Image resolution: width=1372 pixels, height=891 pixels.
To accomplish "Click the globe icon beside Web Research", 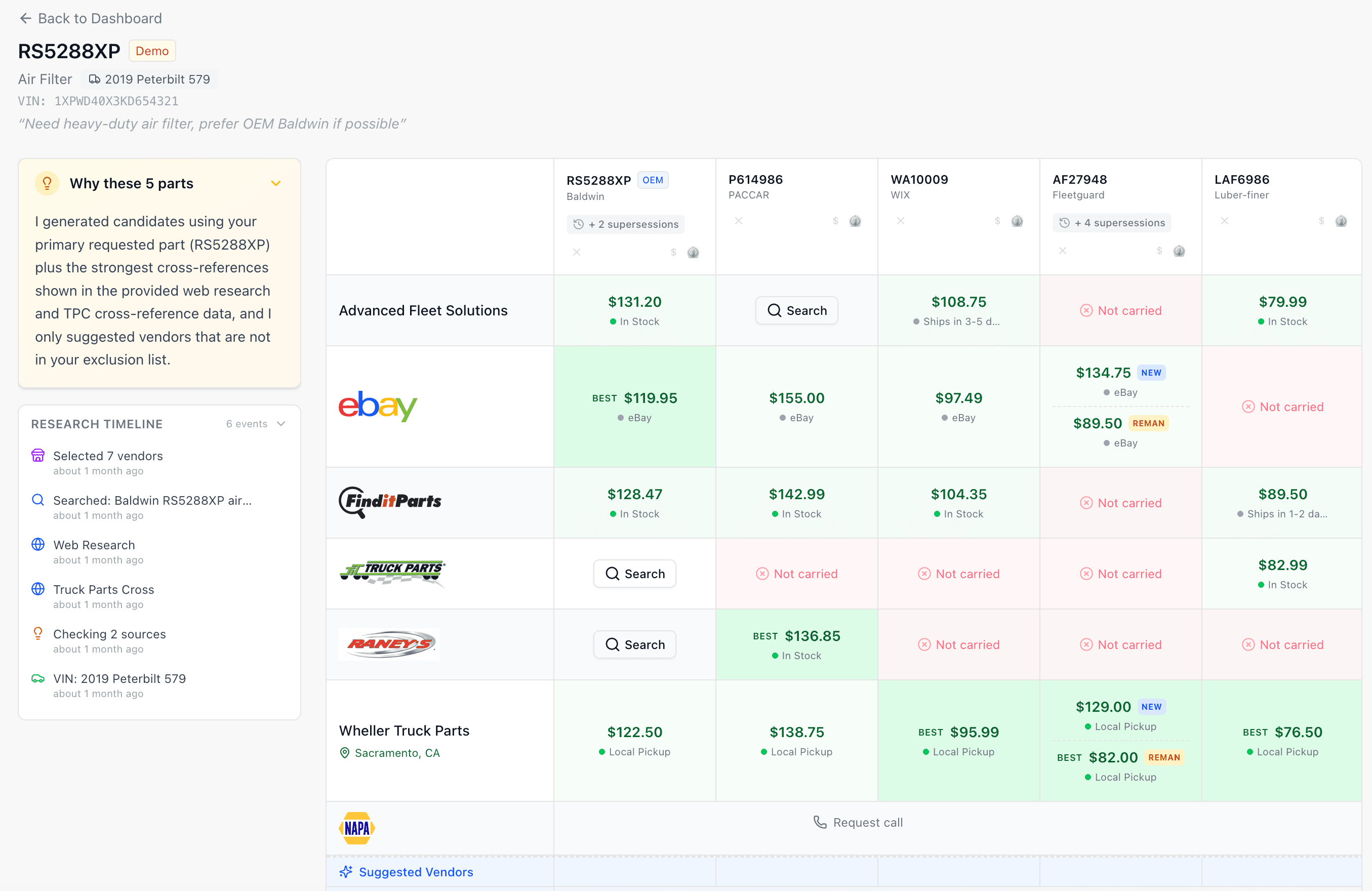I will pyautogui.click(x=38, y=544).
